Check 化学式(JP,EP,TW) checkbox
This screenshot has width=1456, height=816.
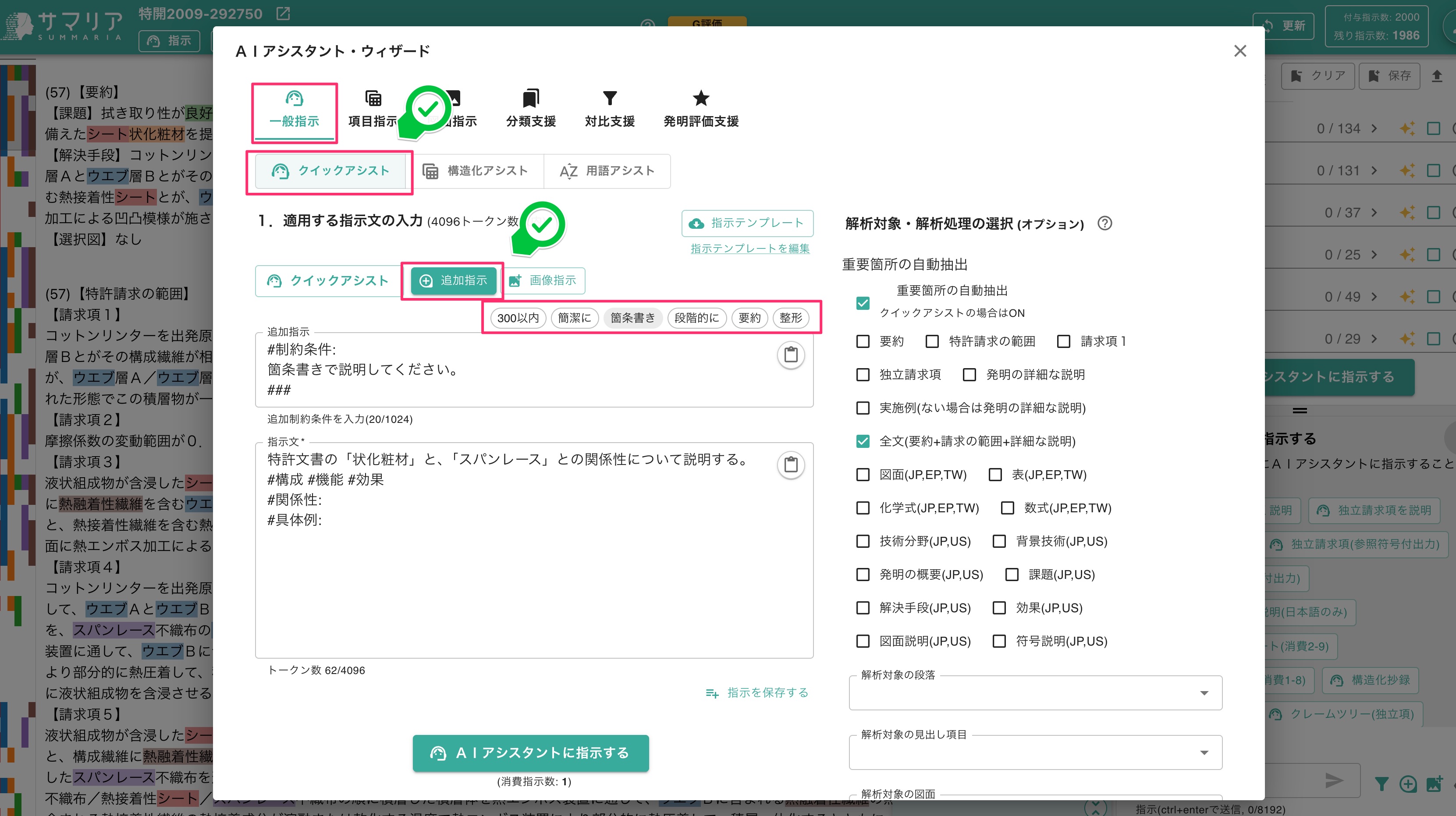[863, 508]
